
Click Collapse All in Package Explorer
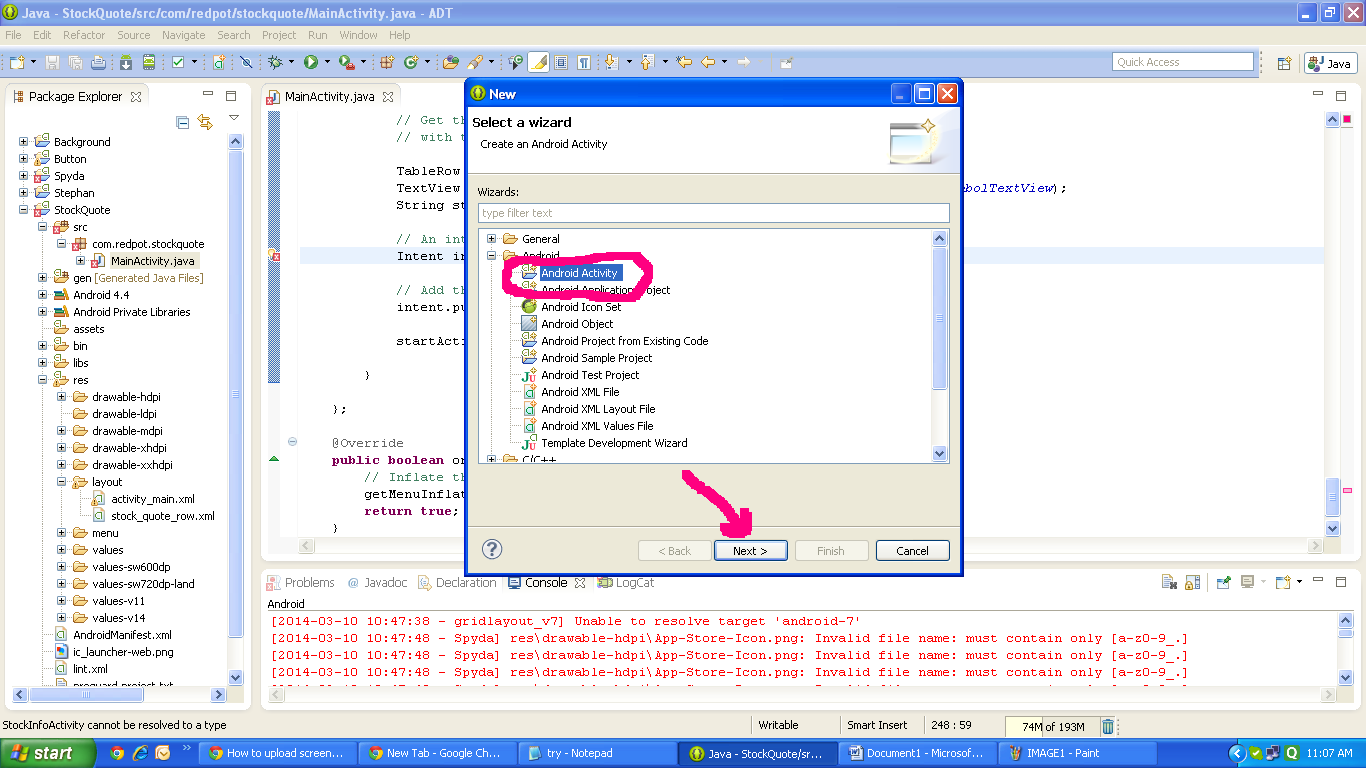183,122
